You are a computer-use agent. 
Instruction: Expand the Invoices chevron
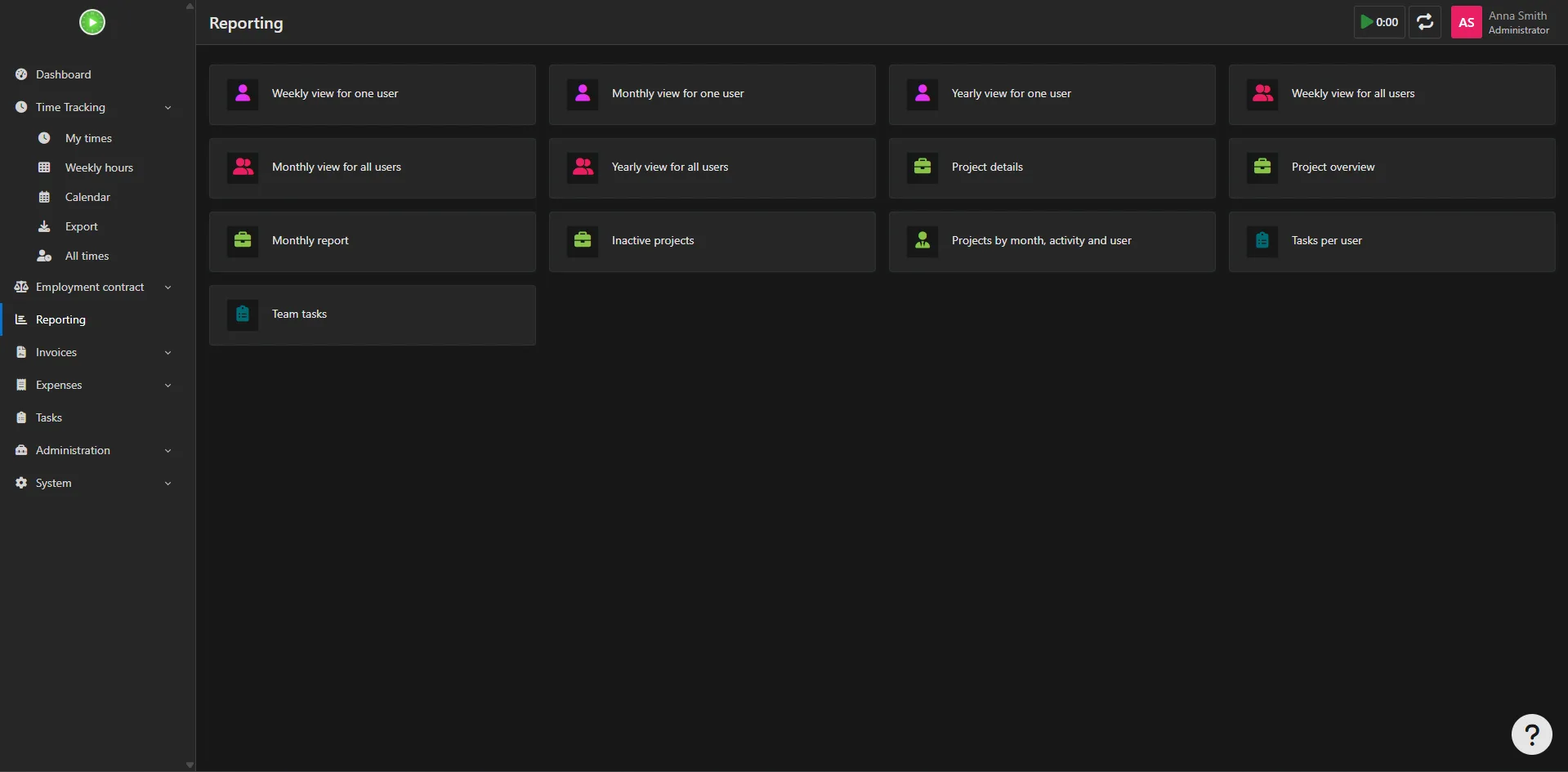168,353
